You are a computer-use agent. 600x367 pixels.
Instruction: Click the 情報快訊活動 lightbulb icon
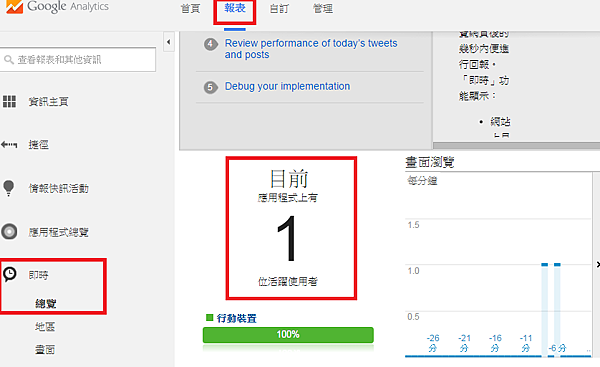8,188
